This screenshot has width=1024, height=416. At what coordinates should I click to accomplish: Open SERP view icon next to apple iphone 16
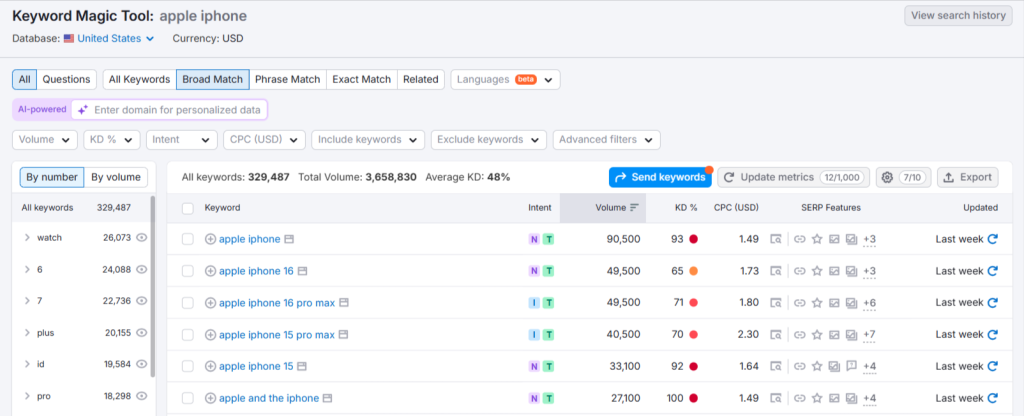[x=303, y=271]
